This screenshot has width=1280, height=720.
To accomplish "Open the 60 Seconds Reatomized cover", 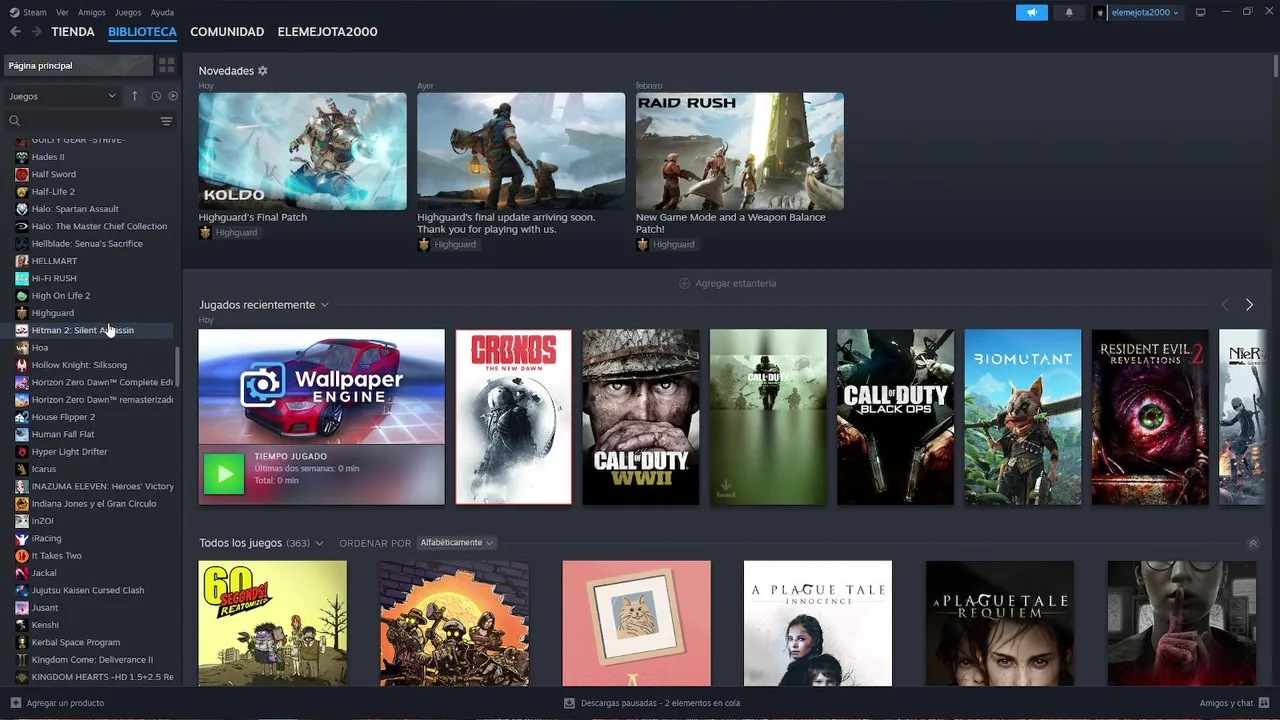I will coord(273,623).
